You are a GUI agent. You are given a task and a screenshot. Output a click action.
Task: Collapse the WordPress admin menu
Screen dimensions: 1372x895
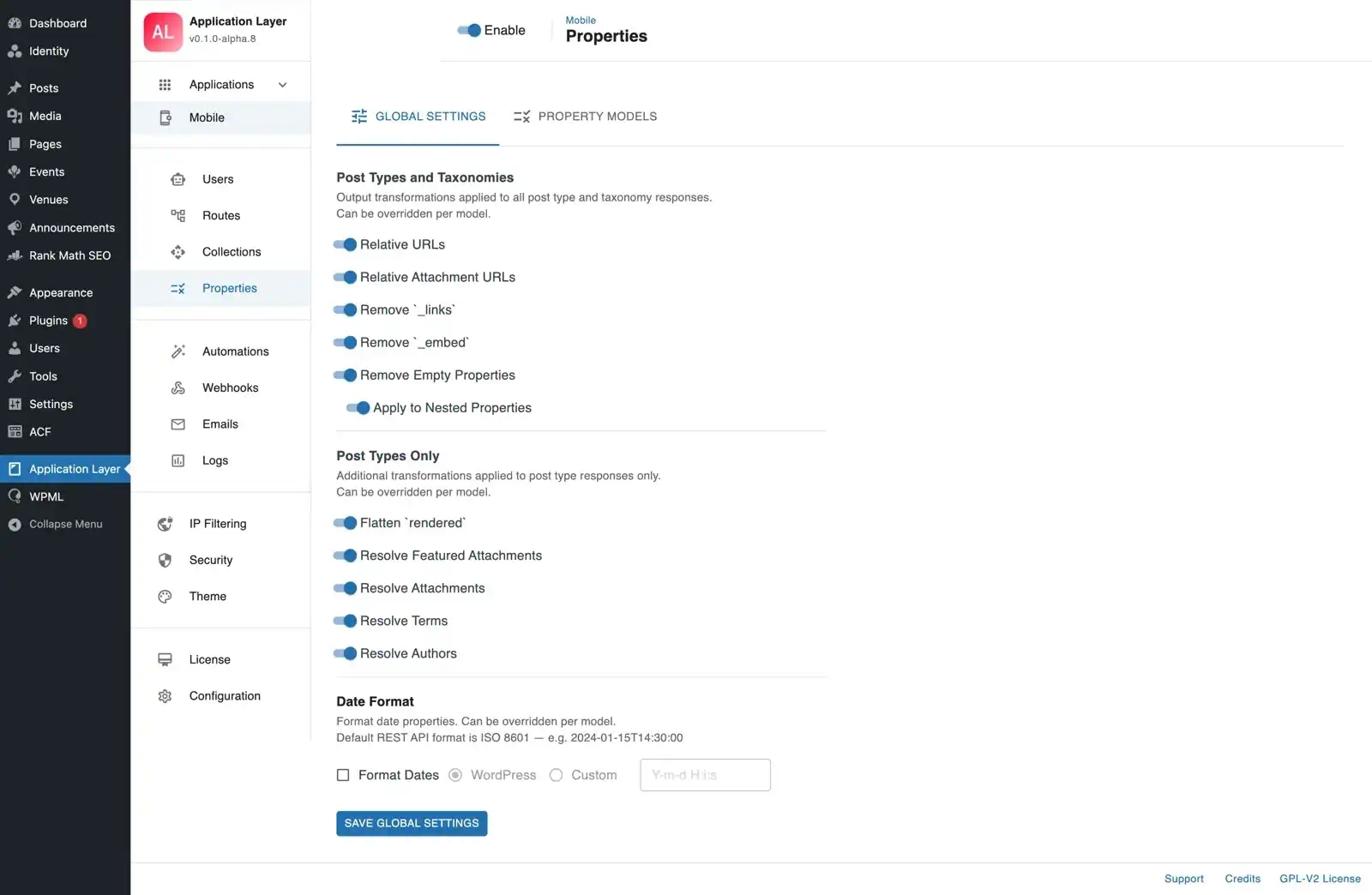pos(65,525)
